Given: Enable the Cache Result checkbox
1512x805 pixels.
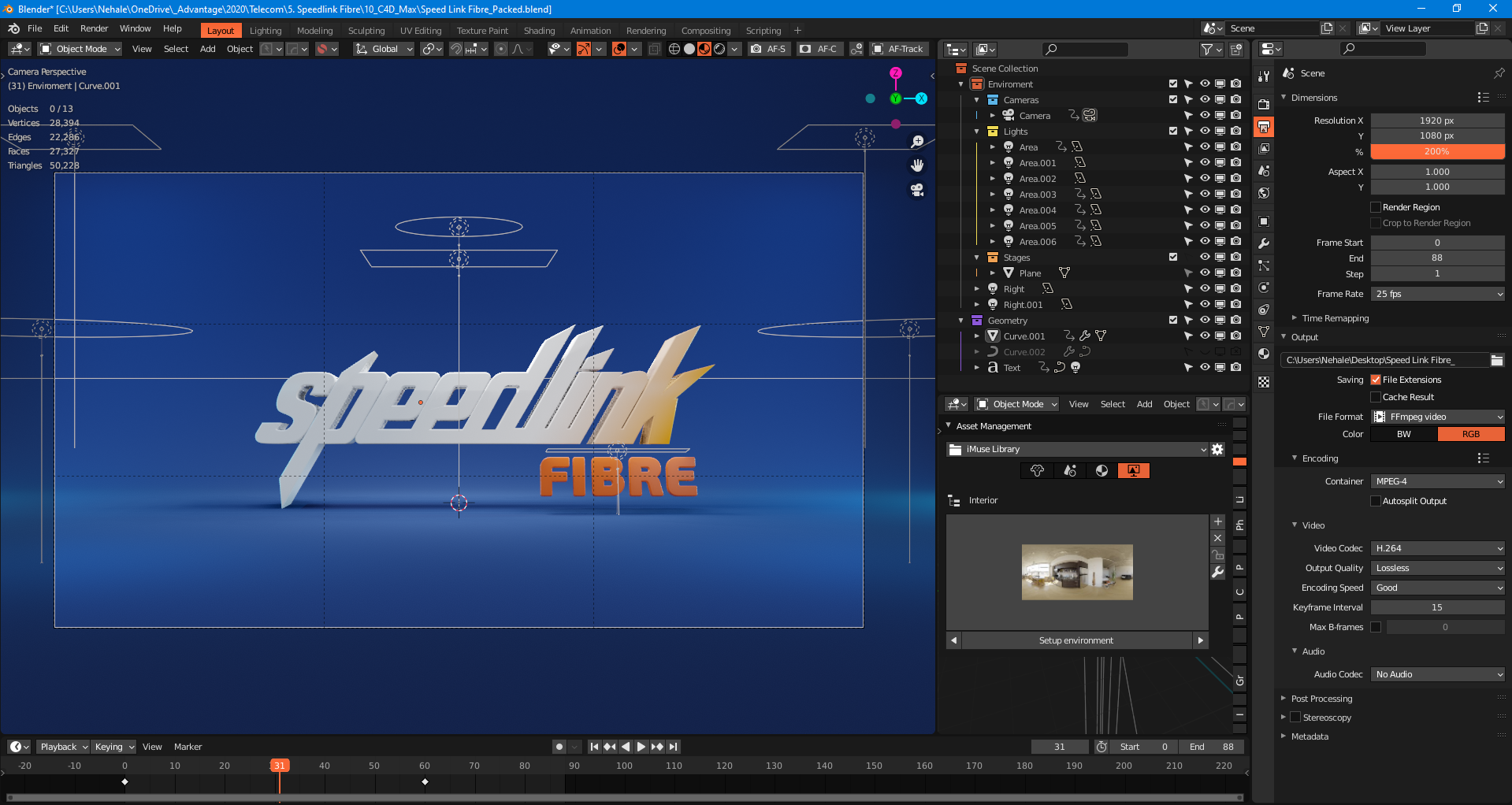Looking at the screenshot, I should [x=1376, y=397].
